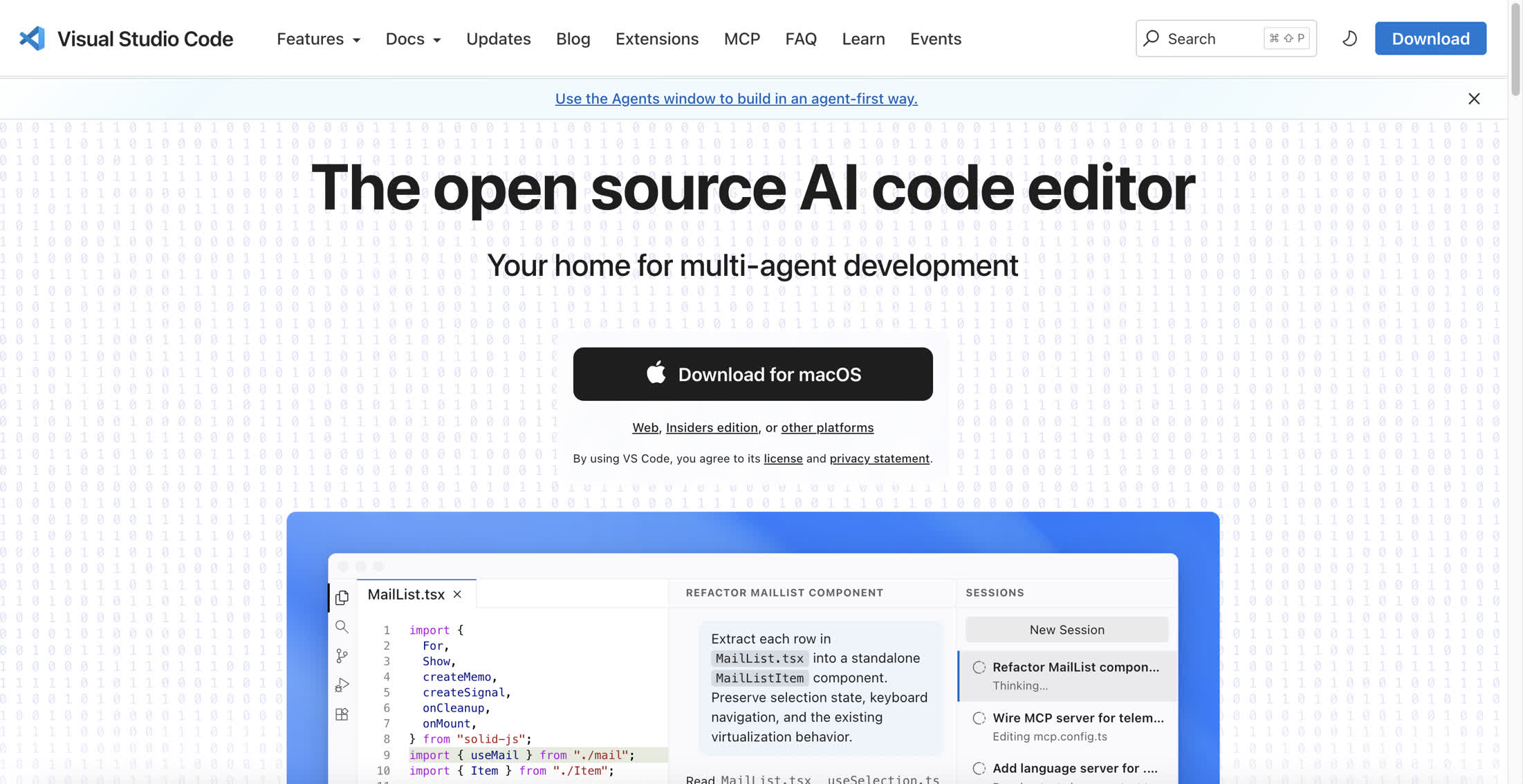Read the privacy statement link
1523x784 pixels.
point(879,458)
